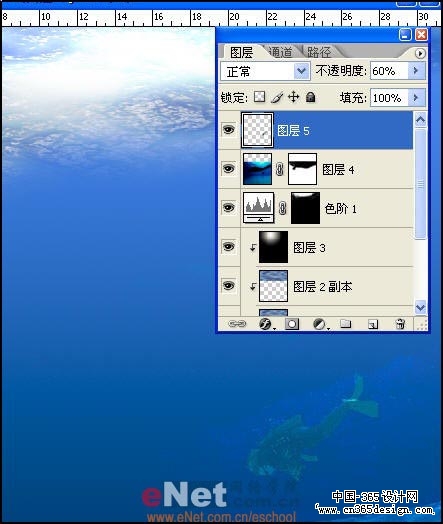Open the add layer style menu

click(266, 323)
